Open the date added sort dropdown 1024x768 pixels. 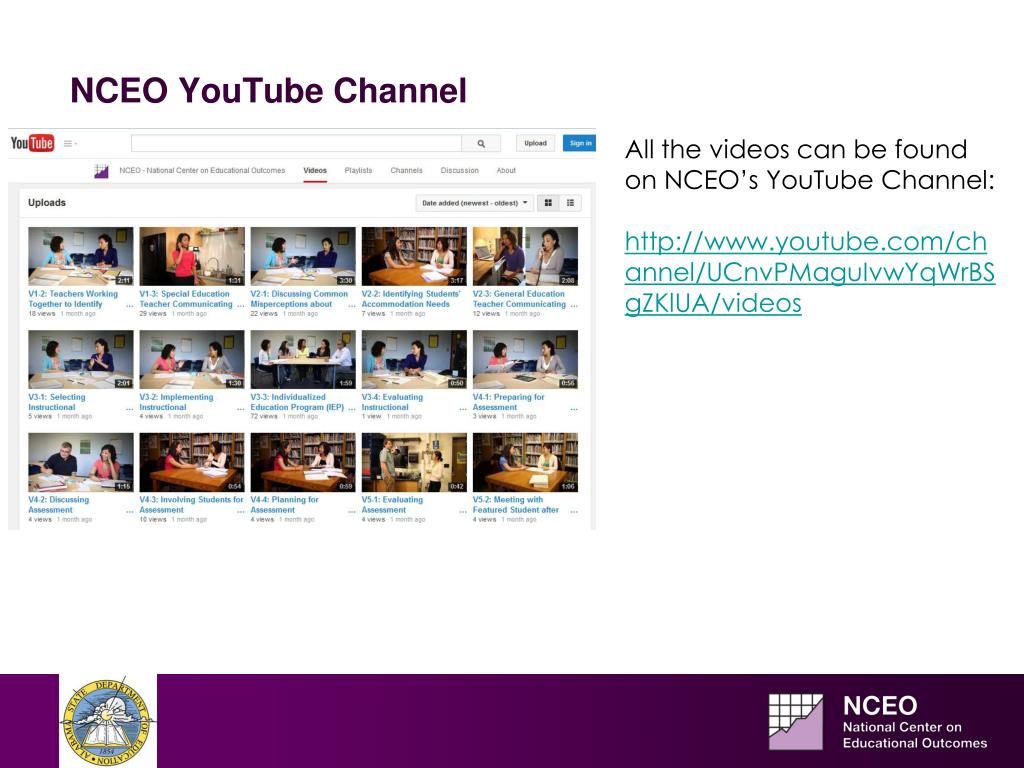(x=475, y=203)
